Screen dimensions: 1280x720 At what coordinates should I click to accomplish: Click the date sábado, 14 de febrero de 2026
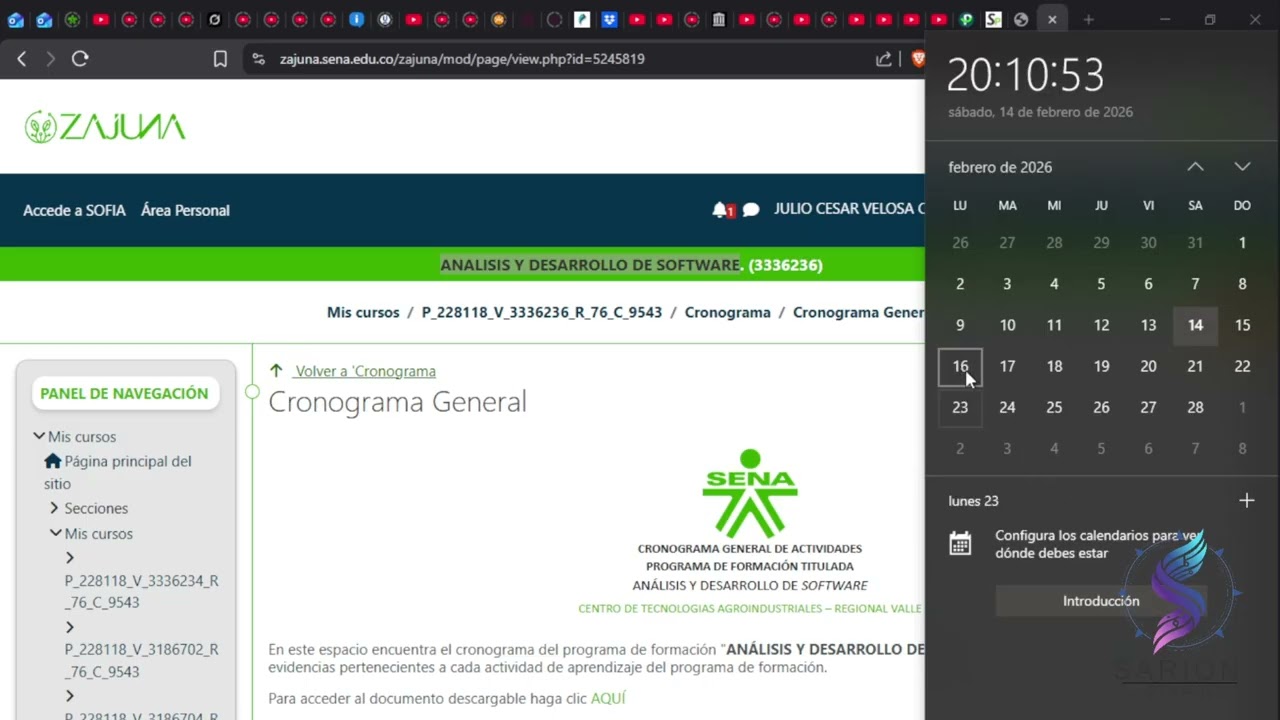coord(1040,112)
